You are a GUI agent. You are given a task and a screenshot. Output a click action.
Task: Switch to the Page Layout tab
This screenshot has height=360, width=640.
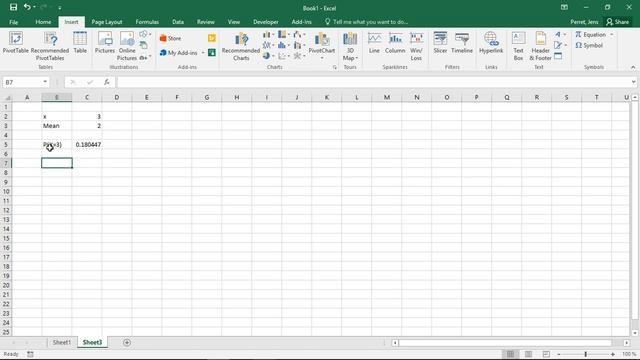tap(107, 22)
